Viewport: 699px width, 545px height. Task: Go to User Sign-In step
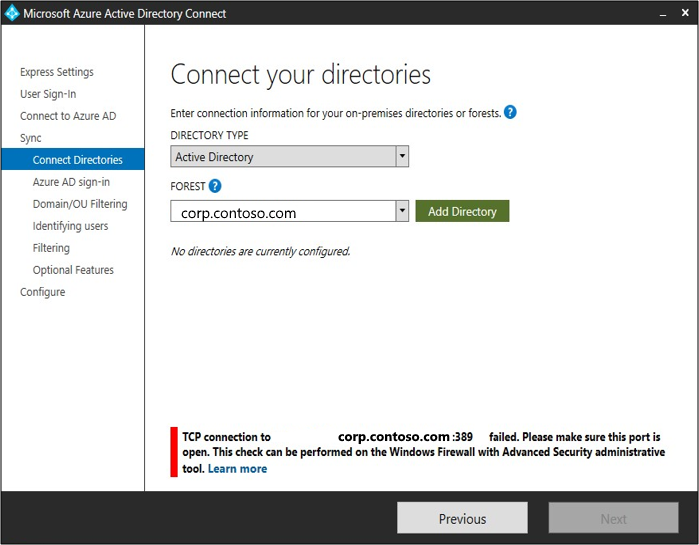(x=48, y=94)
